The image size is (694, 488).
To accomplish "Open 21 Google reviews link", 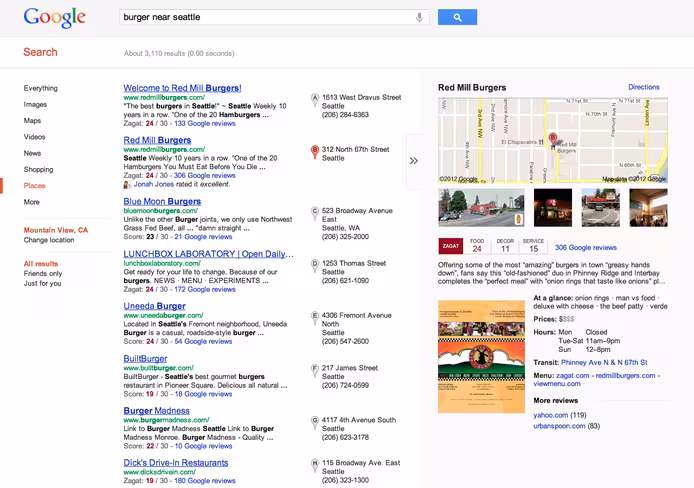I will (x=203, y=237).
